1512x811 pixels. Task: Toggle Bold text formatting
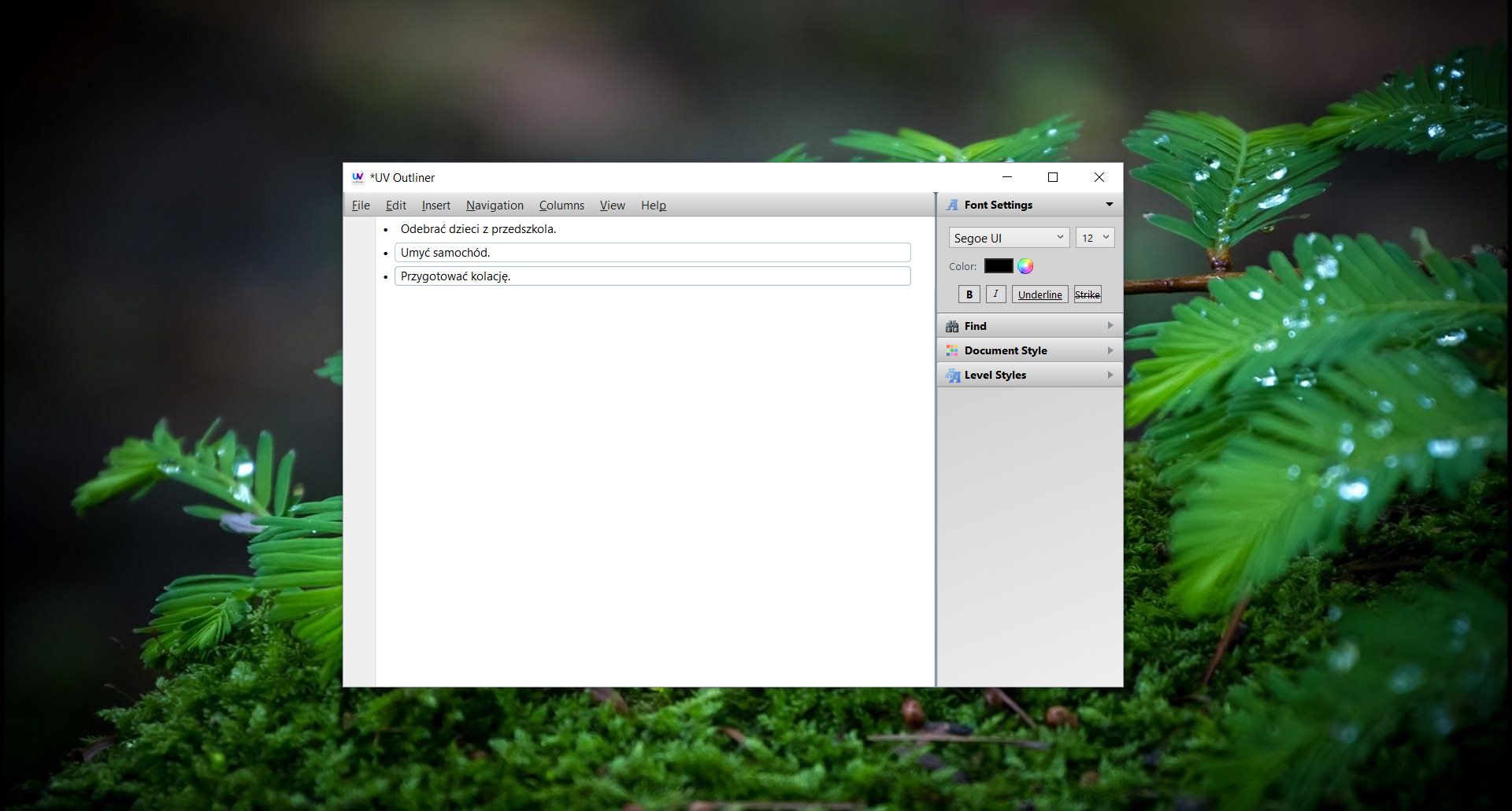pyautogui.click(x=969, y=294)
